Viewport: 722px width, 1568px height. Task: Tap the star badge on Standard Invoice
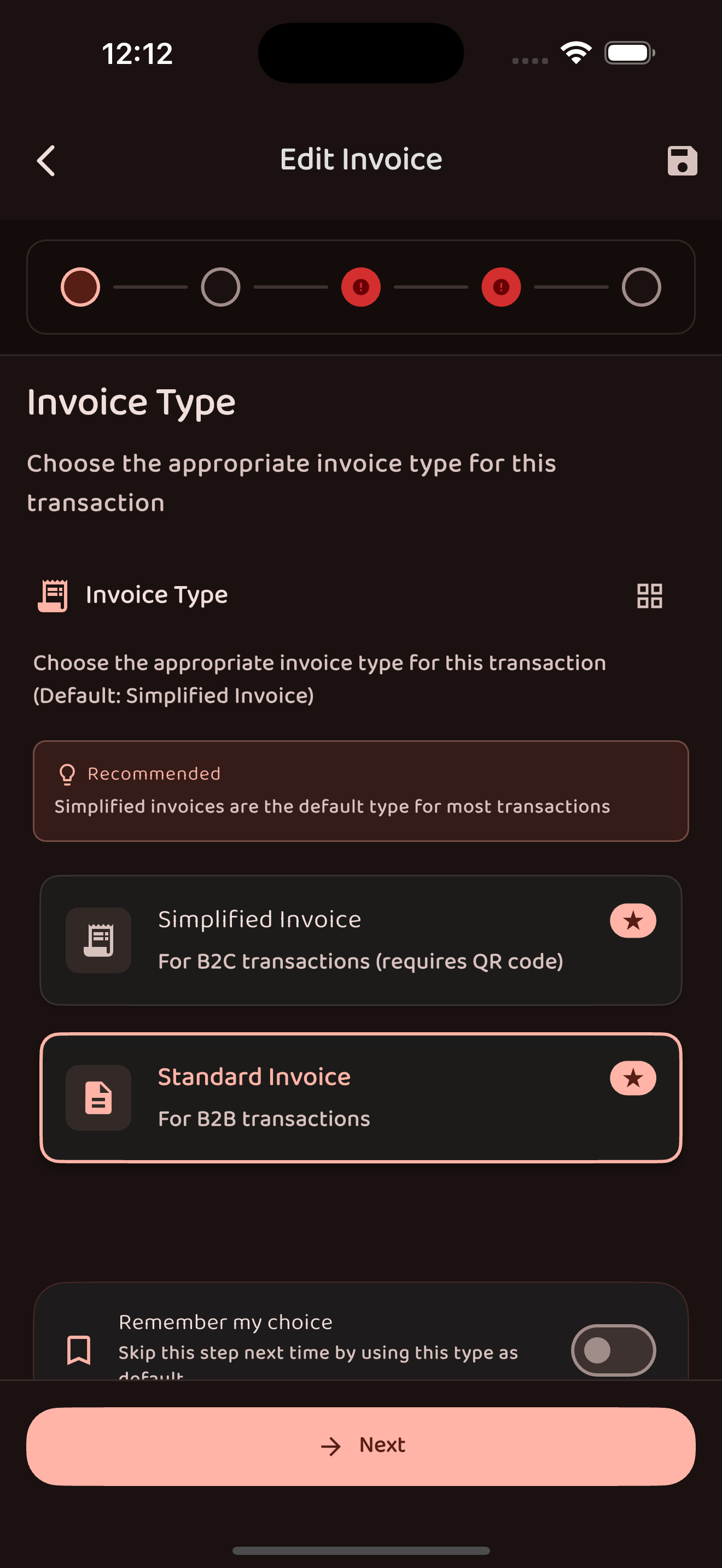[x=632, y=1078]
